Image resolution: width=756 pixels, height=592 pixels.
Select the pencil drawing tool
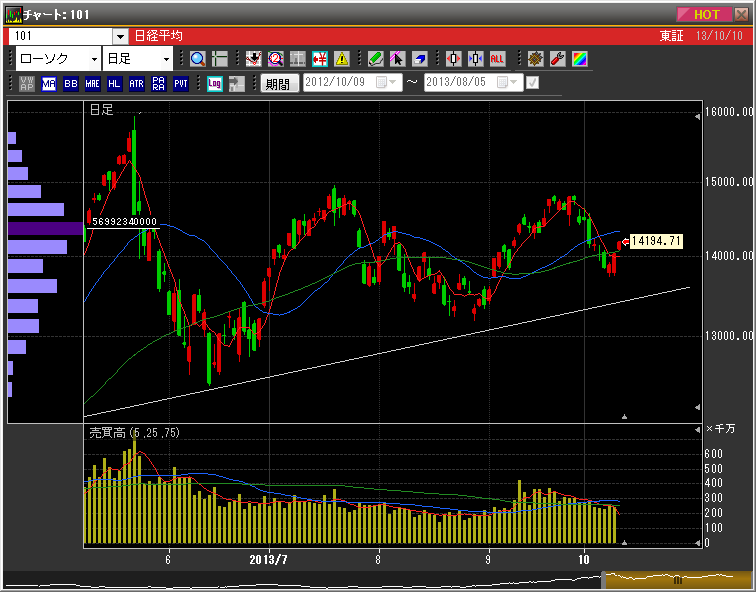(375, 59)
